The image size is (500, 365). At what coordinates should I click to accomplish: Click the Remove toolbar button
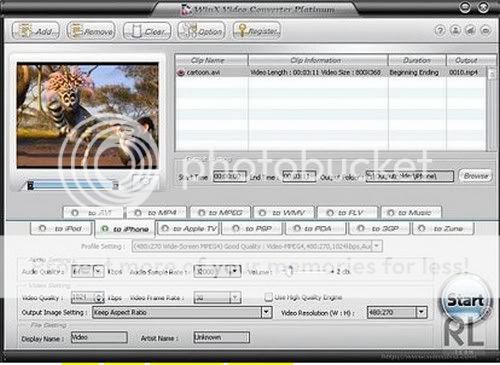pos(91,31)
